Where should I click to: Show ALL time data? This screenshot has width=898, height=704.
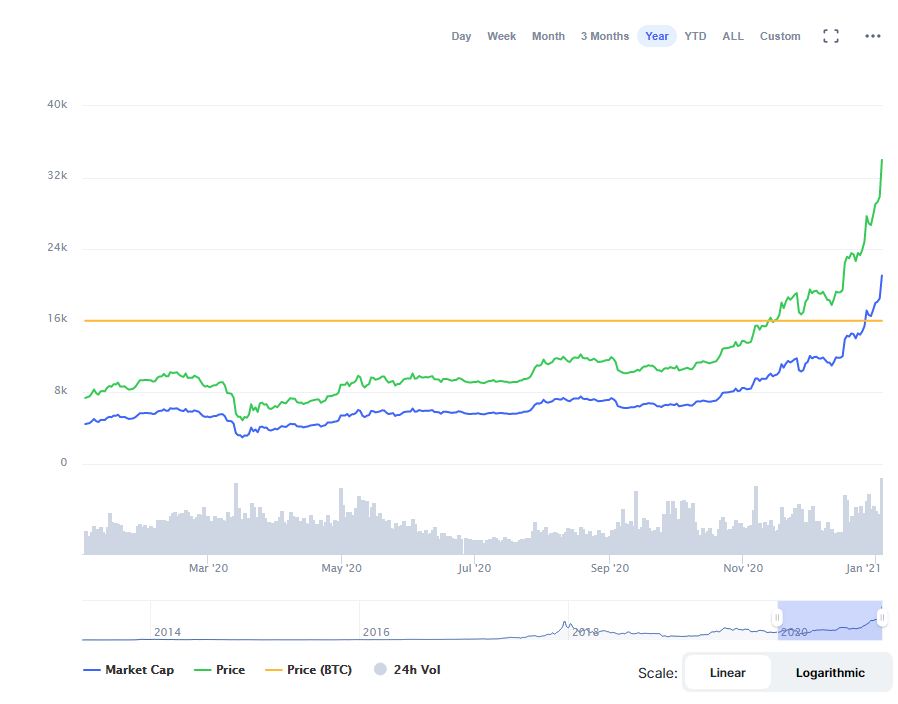click(x=733, y=36)
